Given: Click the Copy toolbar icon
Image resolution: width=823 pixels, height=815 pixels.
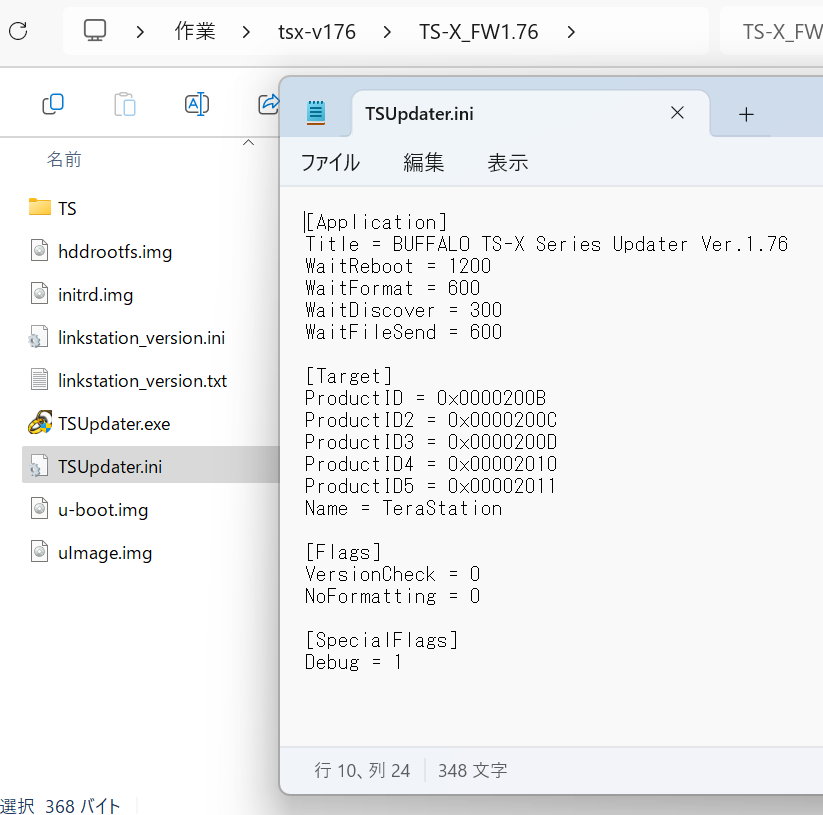Looking at the screenshot, I should [x=53, y=104].
